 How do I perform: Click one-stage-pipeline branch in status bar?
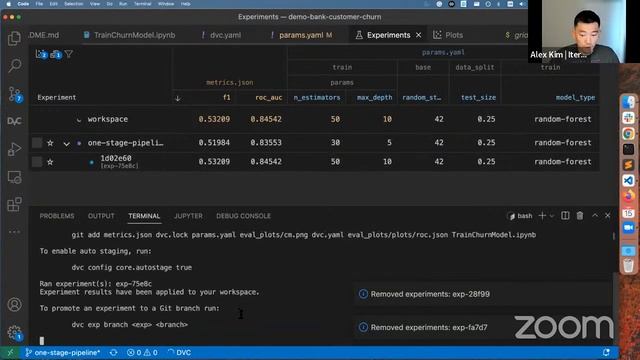pos(63,353)
